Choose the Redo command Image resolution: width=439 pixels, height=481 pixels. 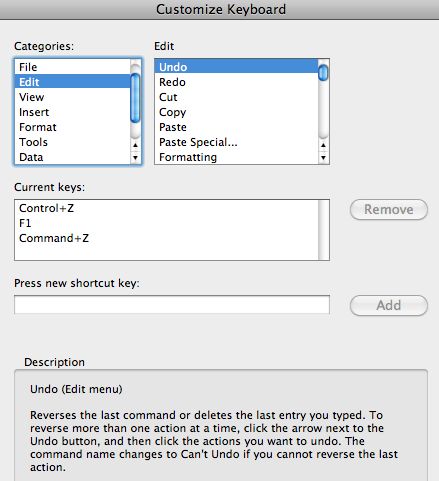tap(236, 82)
